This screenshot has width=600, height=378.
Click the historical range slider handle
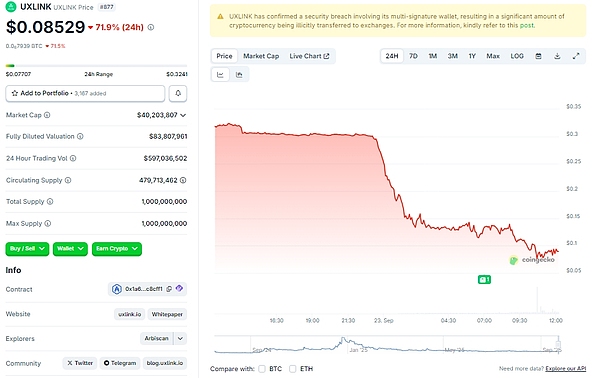(558, 344)
